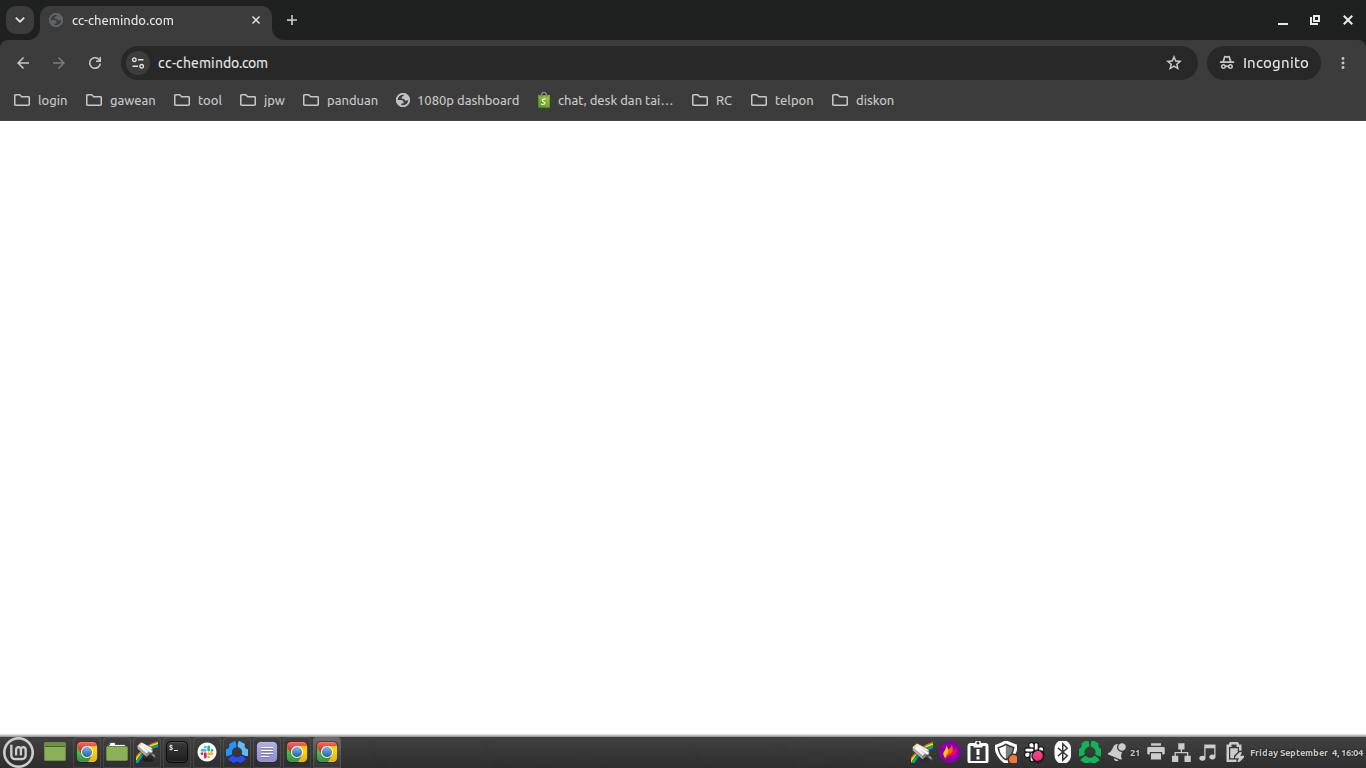1366x768 pixels.
Task: Open a new tab with plus button
Action: (292, 20)
